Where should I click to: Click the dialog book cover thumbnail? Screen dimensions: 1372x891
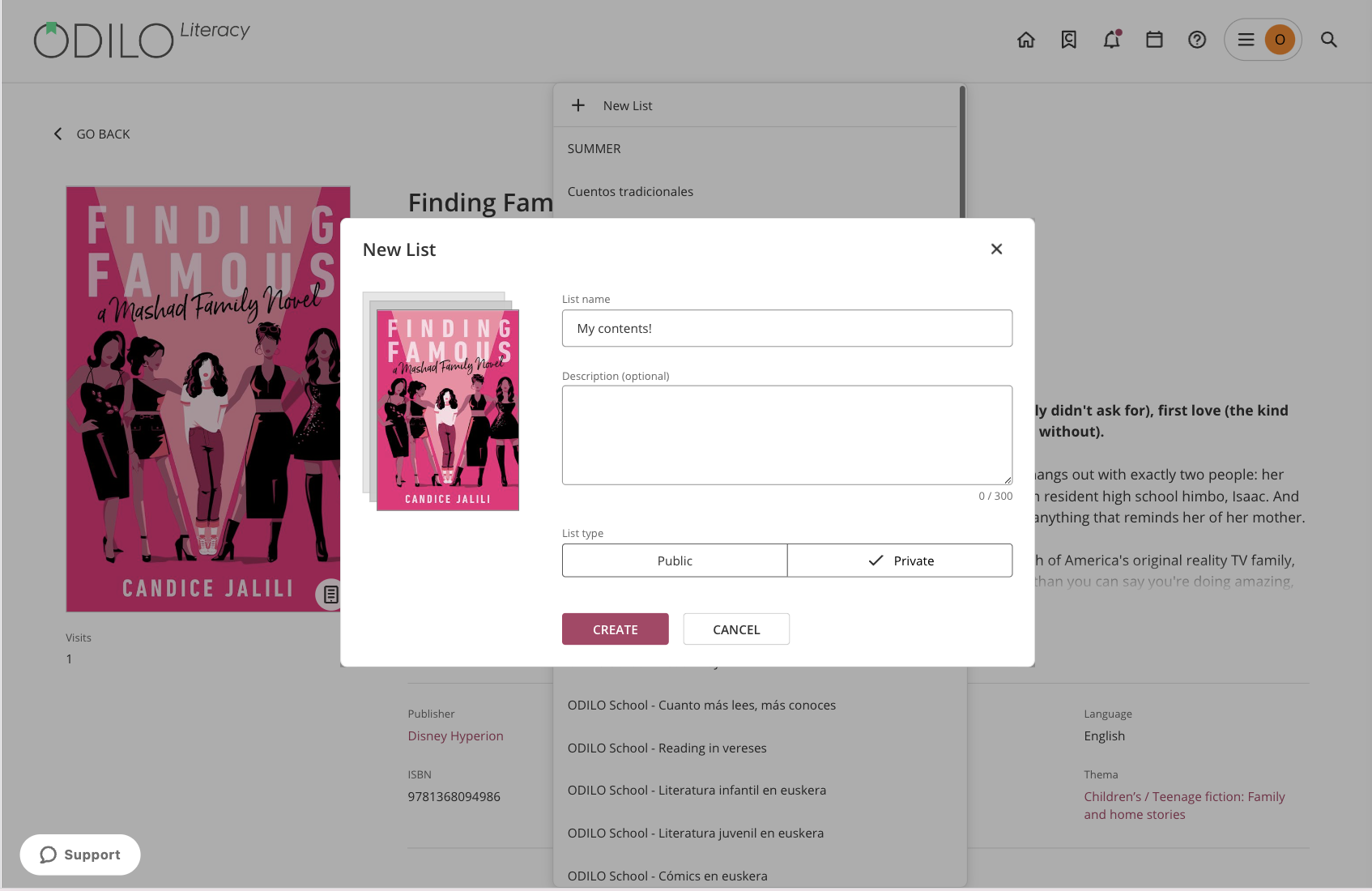[447, 410]
